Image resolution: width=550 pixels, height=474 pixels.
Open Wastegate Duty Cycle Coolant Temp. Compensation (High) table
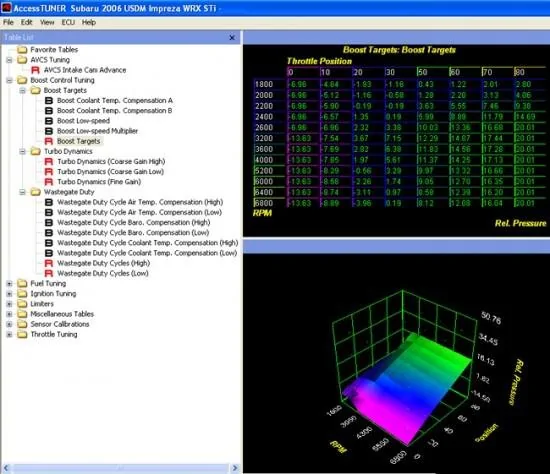[148, 243]
